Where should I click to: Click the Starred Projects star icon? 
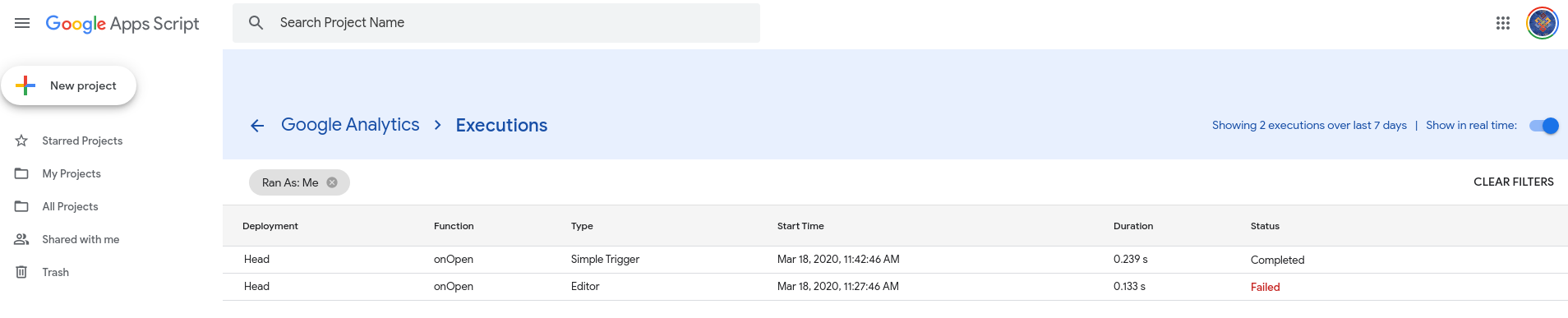click(22, 141)
